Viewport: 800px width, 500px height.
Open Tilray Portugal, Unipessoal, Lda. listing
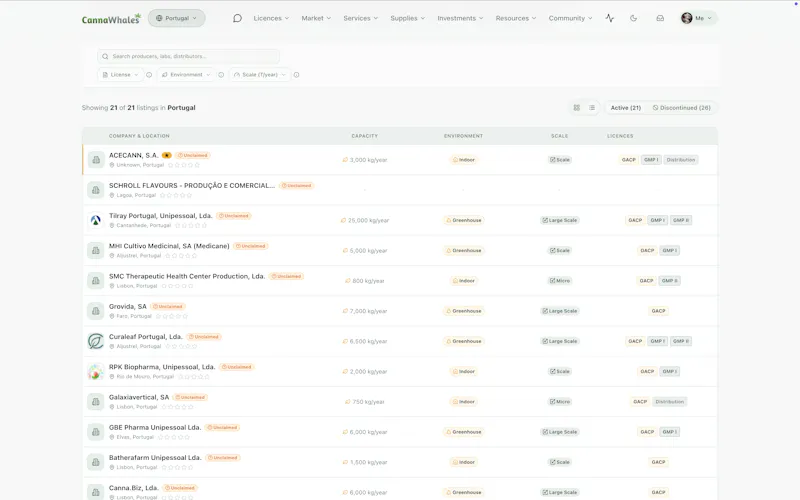pyautogui.click(x=160, y=216)
